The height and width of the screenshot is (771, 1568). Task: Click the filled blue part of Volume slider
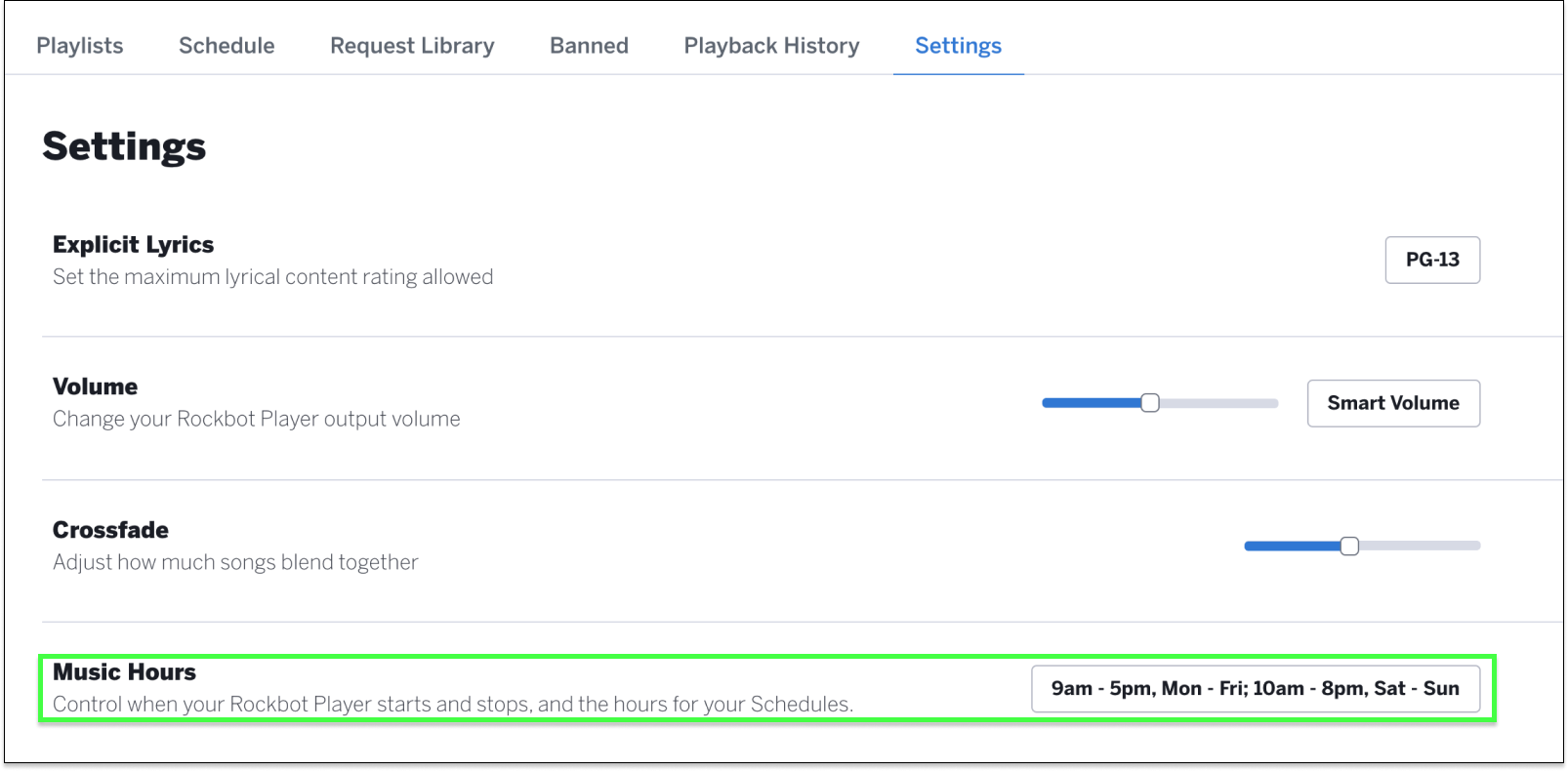tap(1092, 403)
